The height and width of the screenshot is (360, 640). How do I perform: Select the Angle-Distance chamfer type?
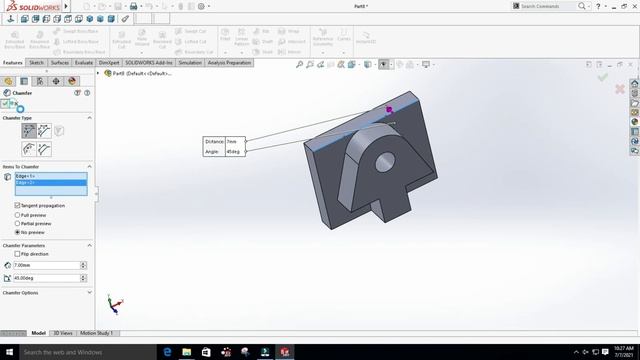(x=29, y=131)
